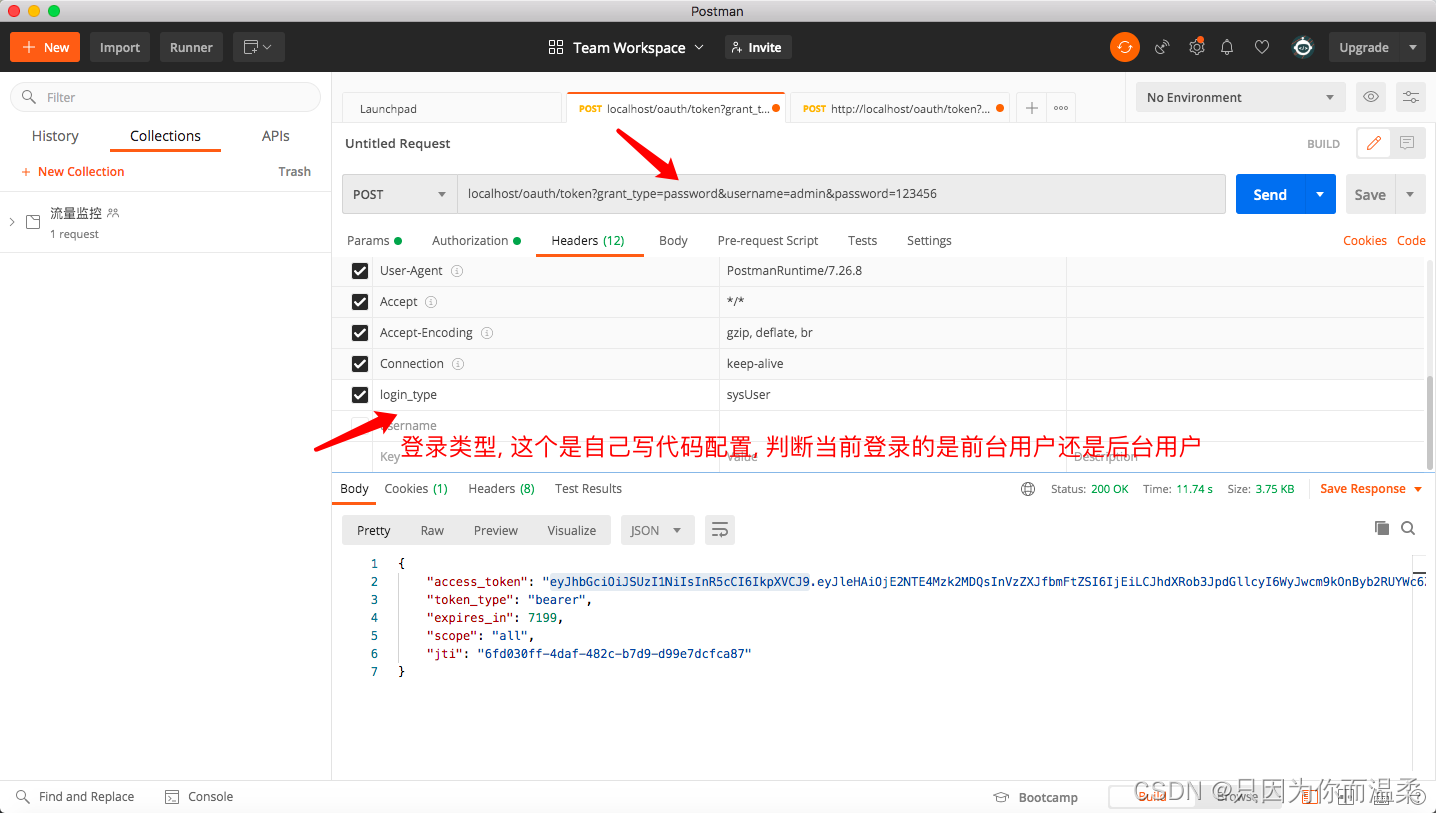
Task: Click the Import button
Action: (120, 47)
